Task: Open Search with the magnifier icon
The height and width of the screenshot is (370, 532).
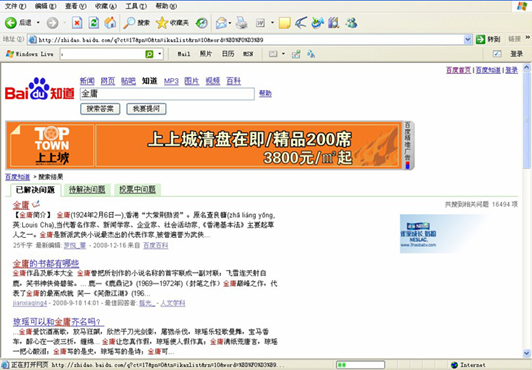Action: pyautogui.click(x=129, y=23)
